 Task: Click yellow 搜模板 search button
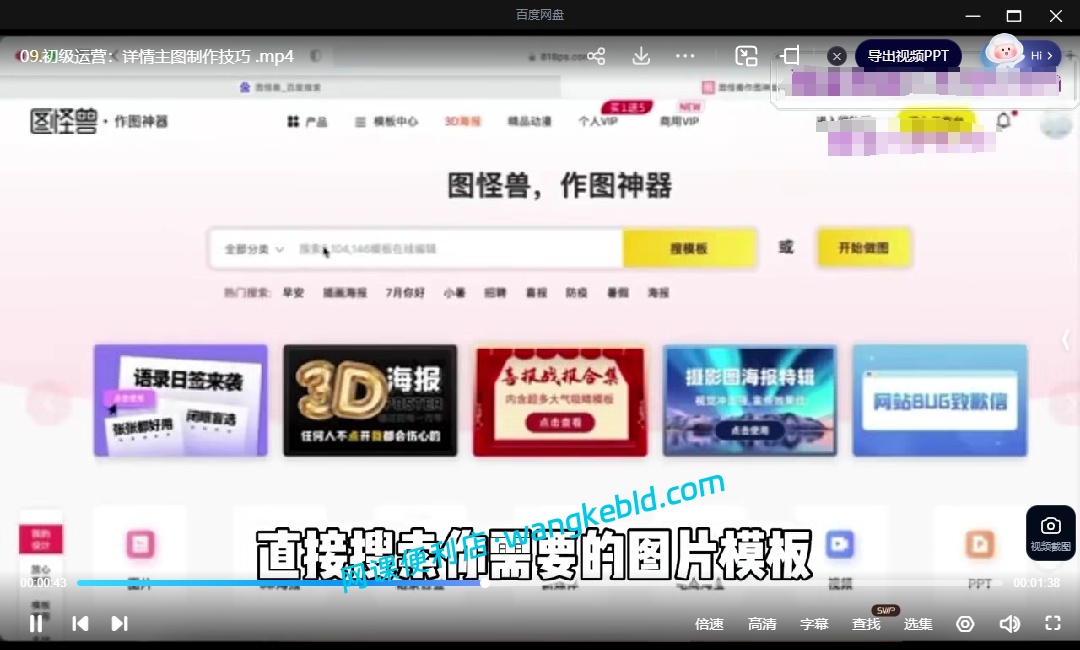[x=689, y=249]
